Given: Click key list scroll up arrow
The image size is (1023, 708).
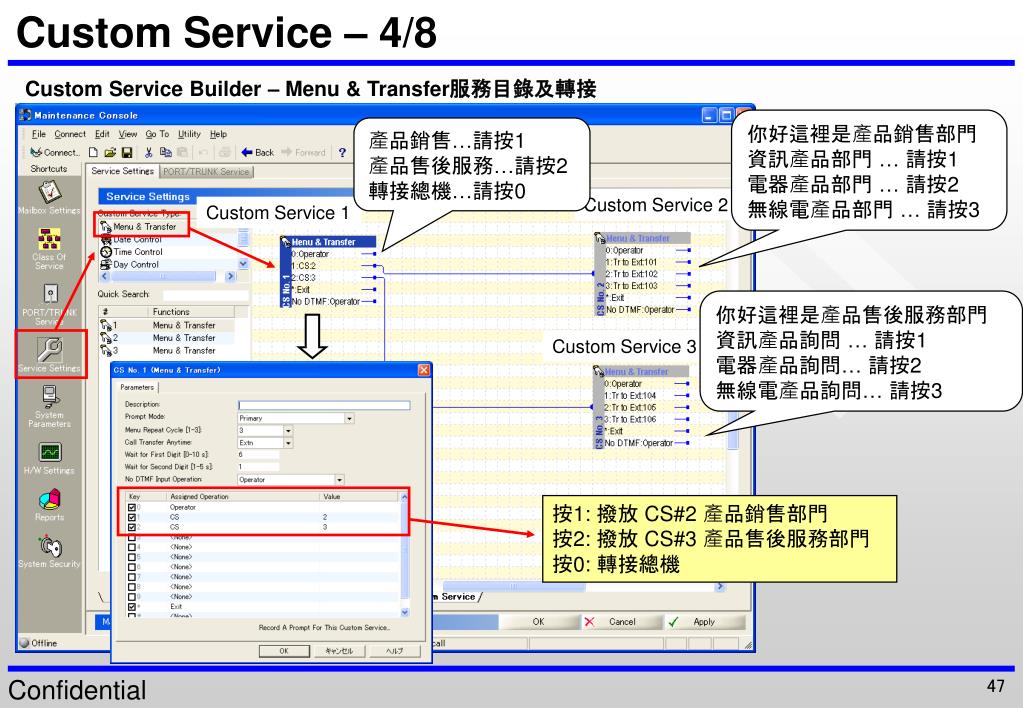Looking at the screenshot, I should 405,497.
